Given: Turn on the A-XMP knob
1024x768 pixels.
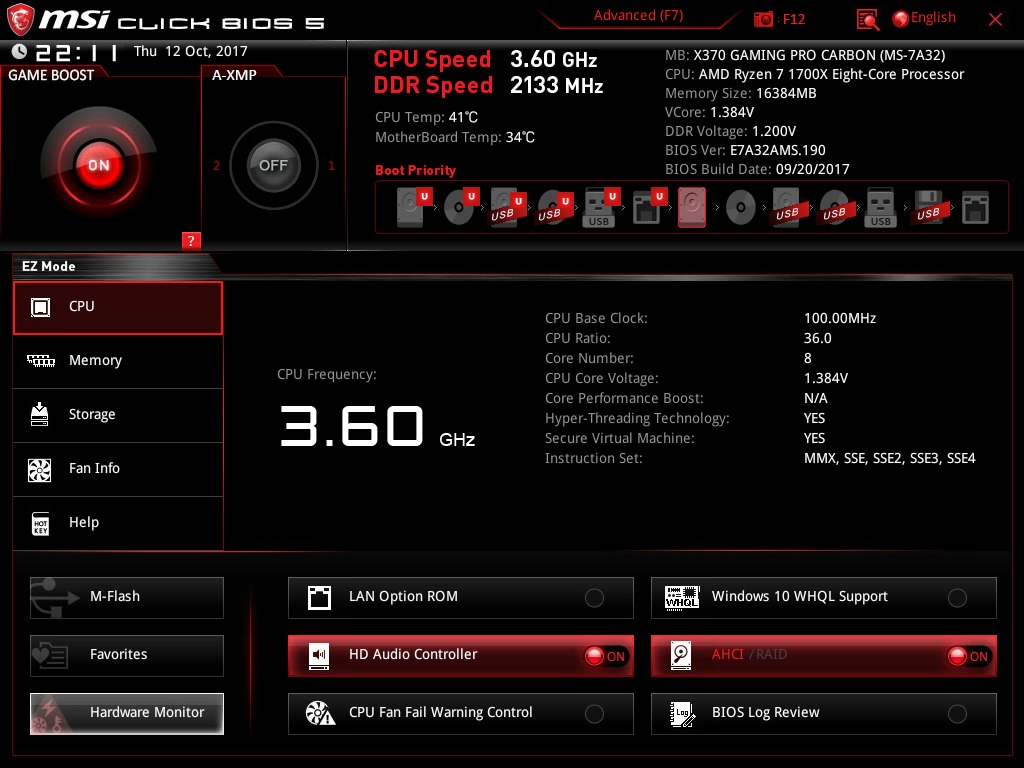Looking at the screenshot, I should pos(273,165).
